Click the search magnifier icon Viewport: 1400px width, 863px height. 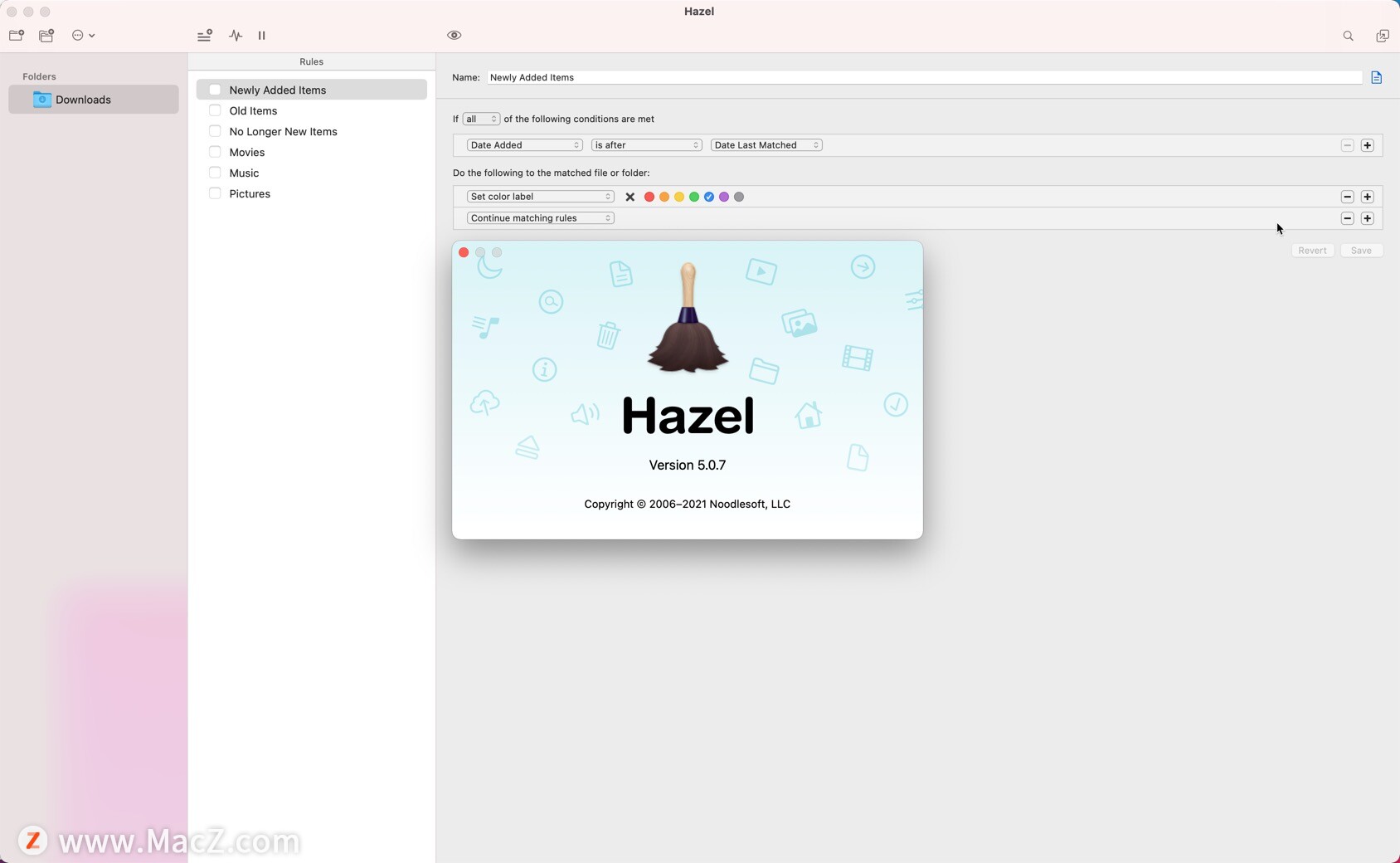(1348, 36)
